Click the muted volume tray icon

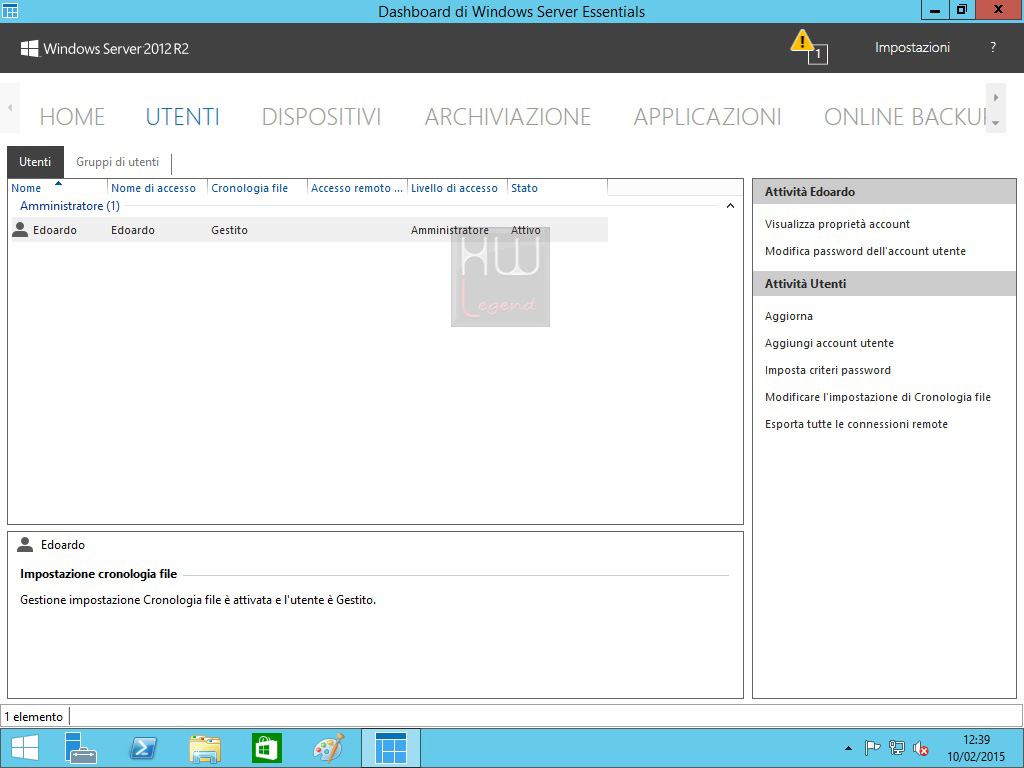pyautogui.click(x=921, y=748)
